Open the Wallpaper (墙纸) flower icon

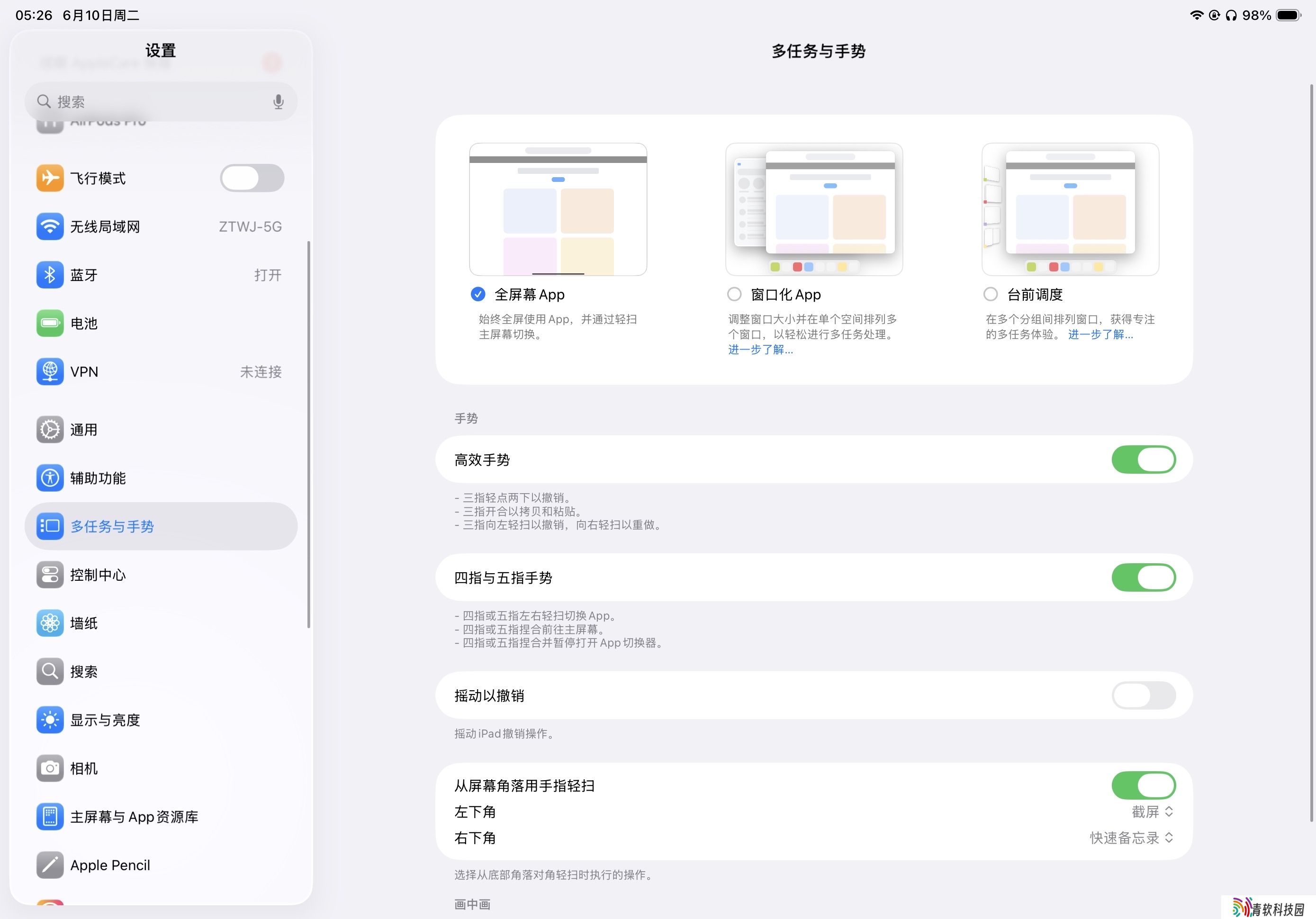[x=50, y=622]
